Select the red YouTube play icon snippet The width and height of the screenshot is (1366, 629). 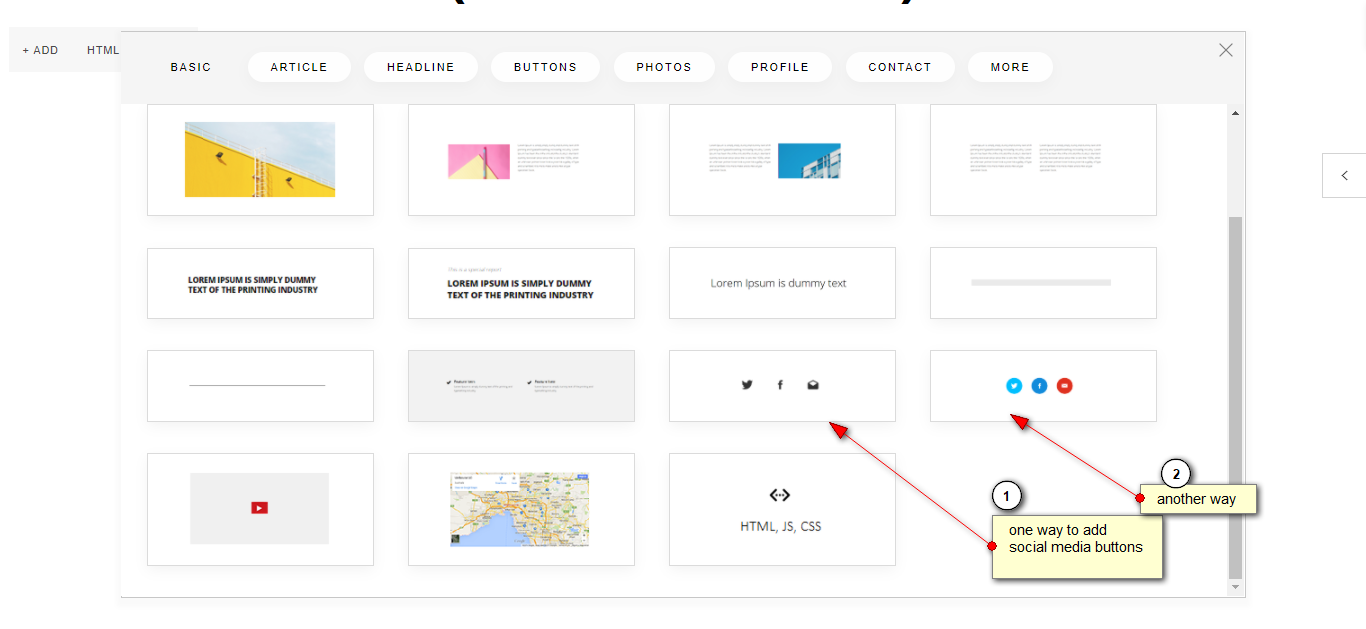(x=259, y=508)
